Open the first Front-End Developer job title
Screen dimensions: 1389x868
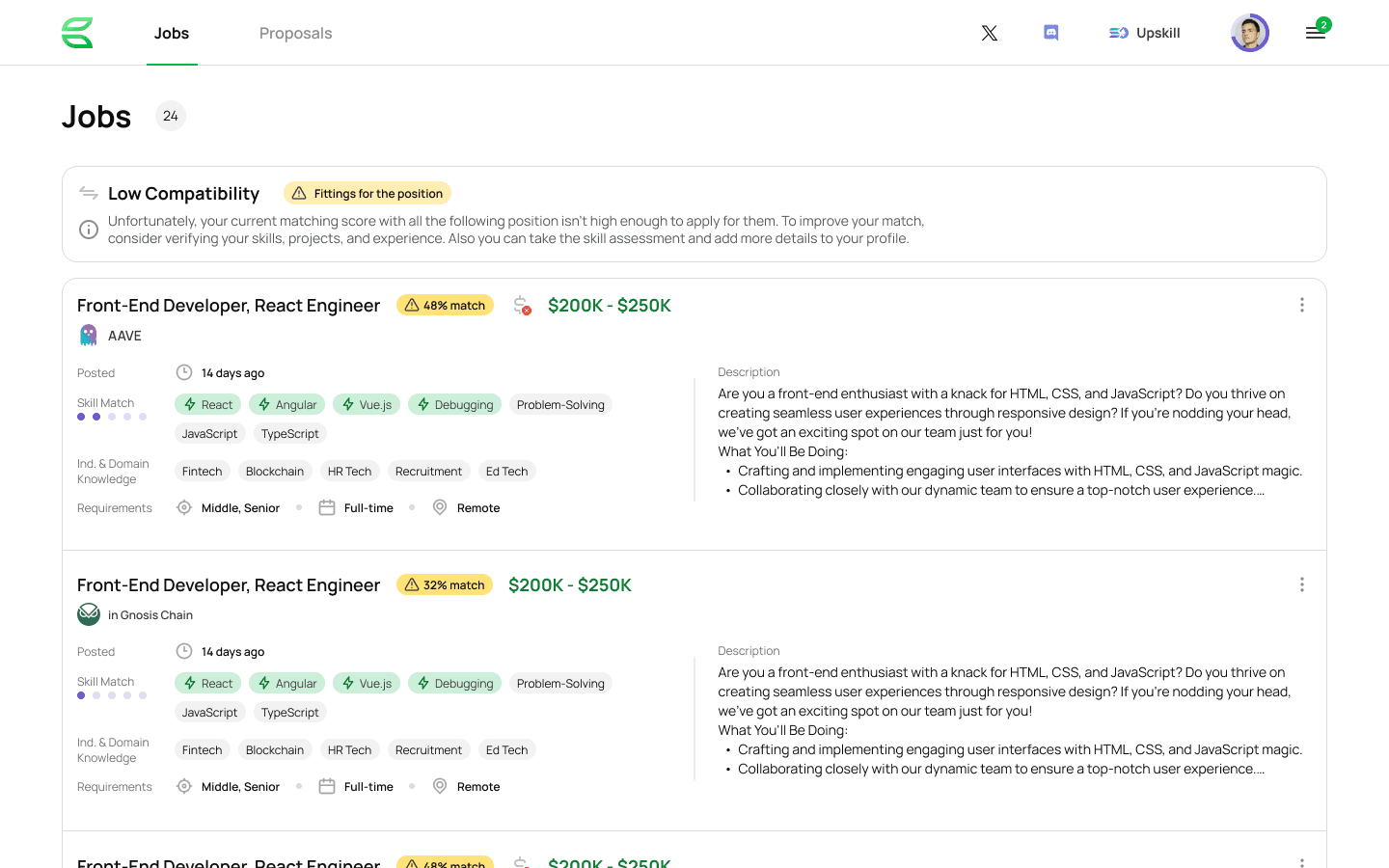click(x=229, y=306)
